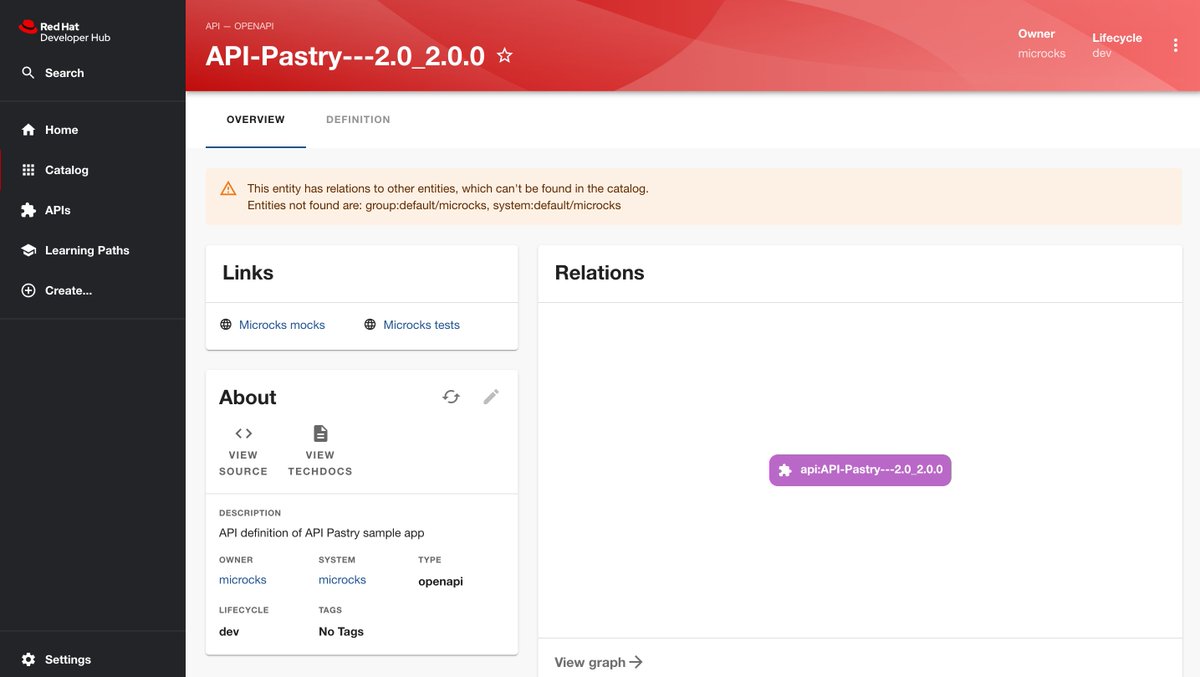Click the arrow icon next to View graph
The image size is (1200, 677).
(636, 662)
